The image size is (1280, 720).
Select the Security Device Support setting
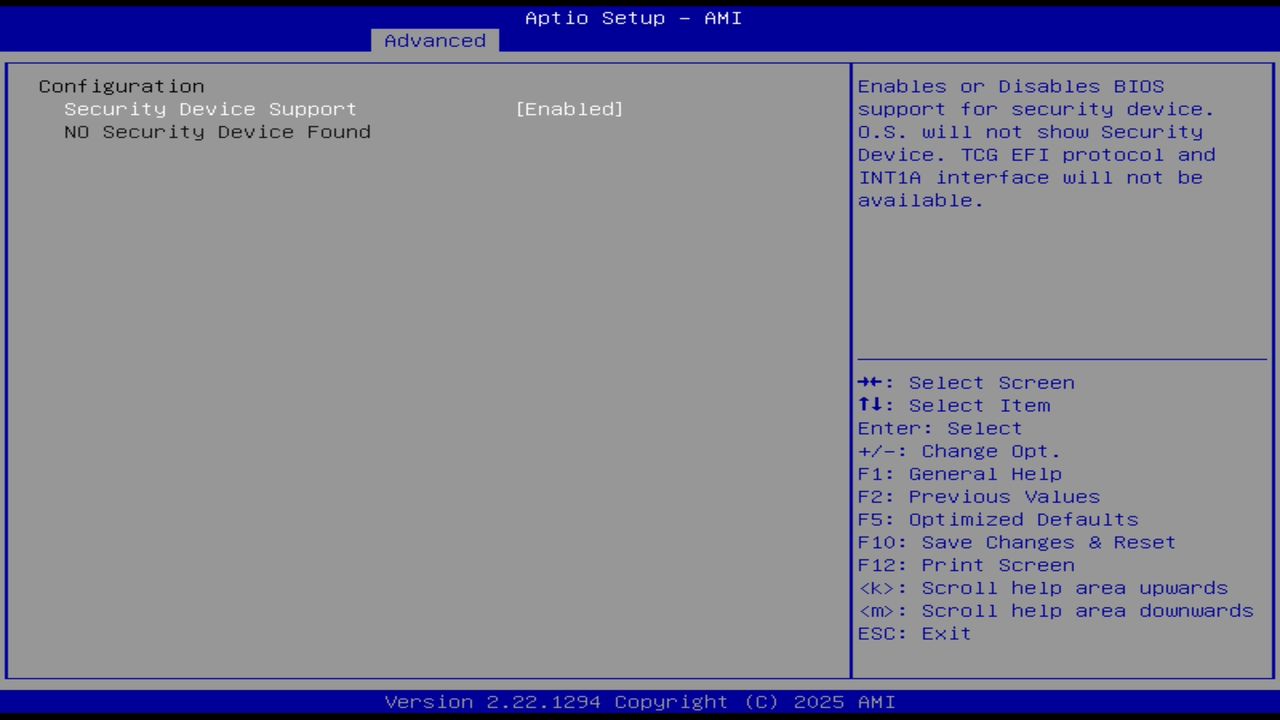(210, 109)
